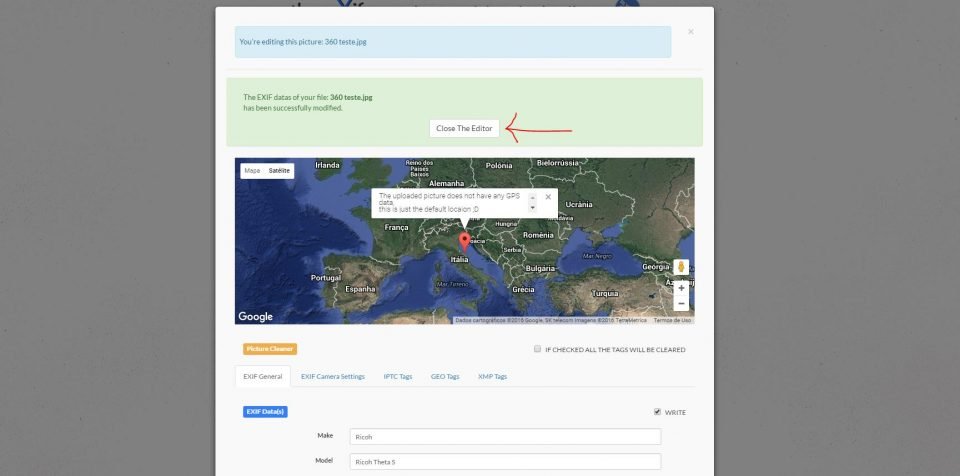Click the red map location pin
The image size is (960, 476).
pyautogui.click(x=463, y=240)
